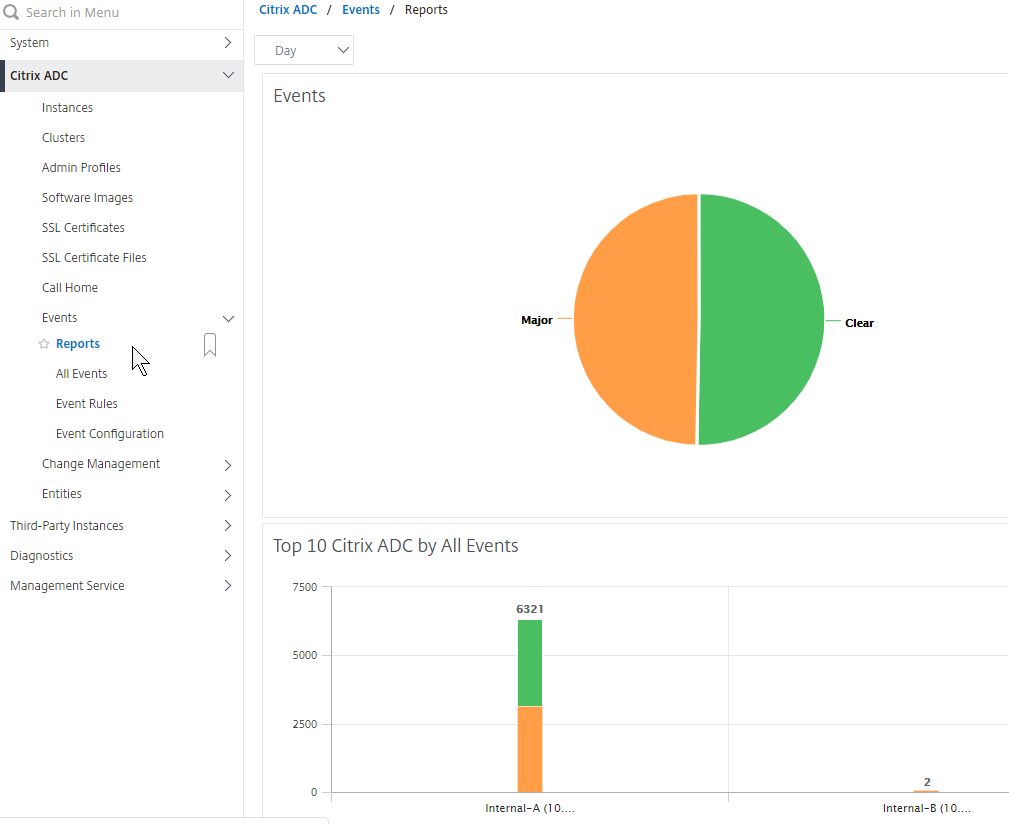Open Admin Profiles

click(x=81, y=167)
